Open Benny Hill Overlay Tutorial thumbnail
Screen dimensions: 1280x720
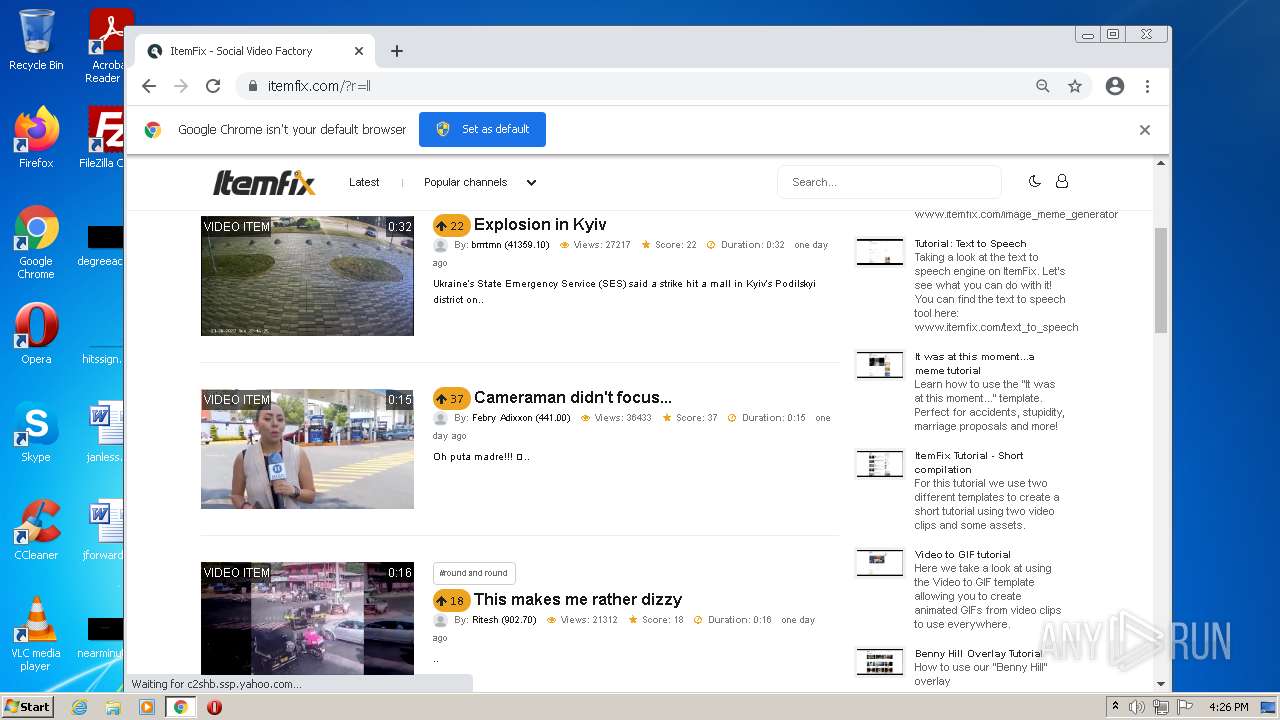880,662
